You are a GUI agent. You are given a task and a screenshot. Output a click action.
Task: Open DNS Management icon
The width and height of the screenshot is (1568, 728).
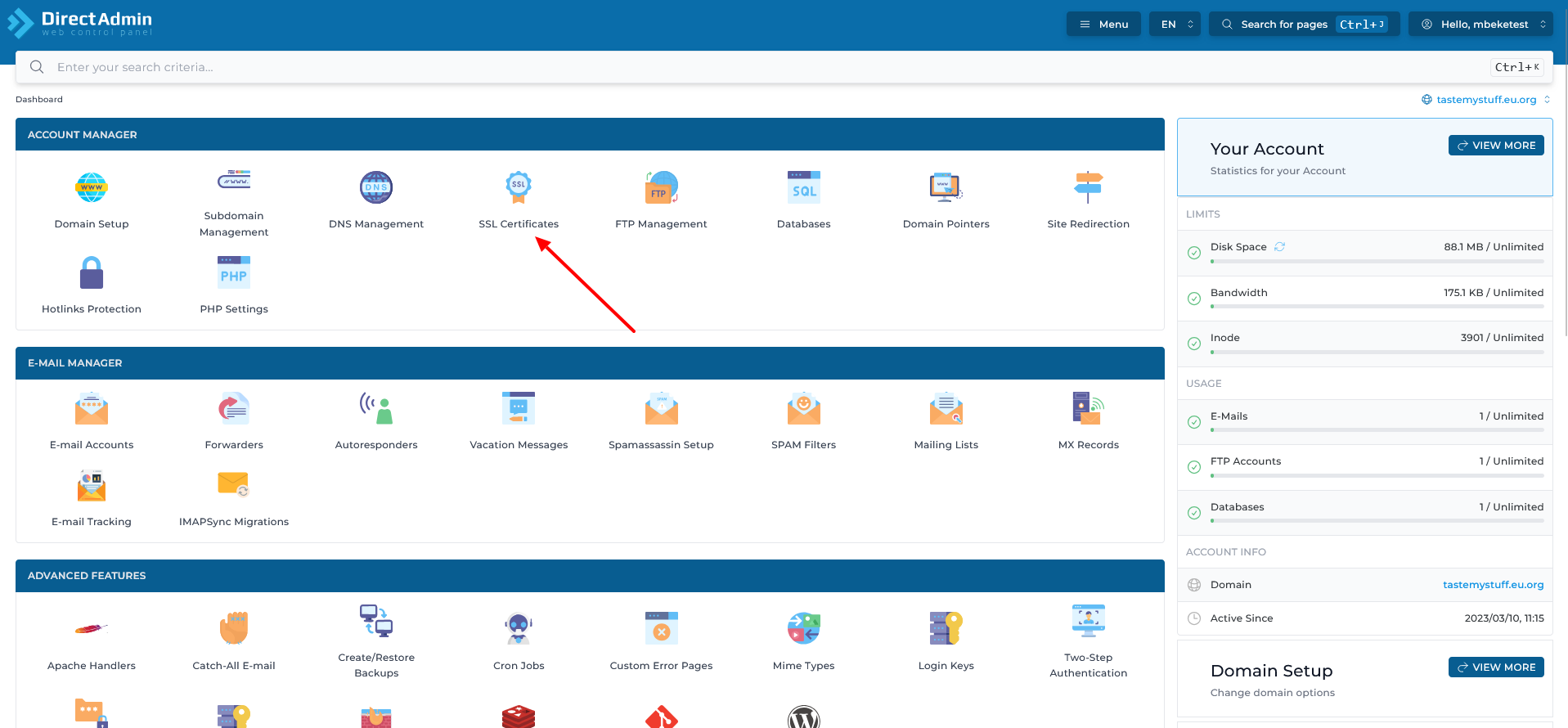pyautogui.click(x=376, y=187)
